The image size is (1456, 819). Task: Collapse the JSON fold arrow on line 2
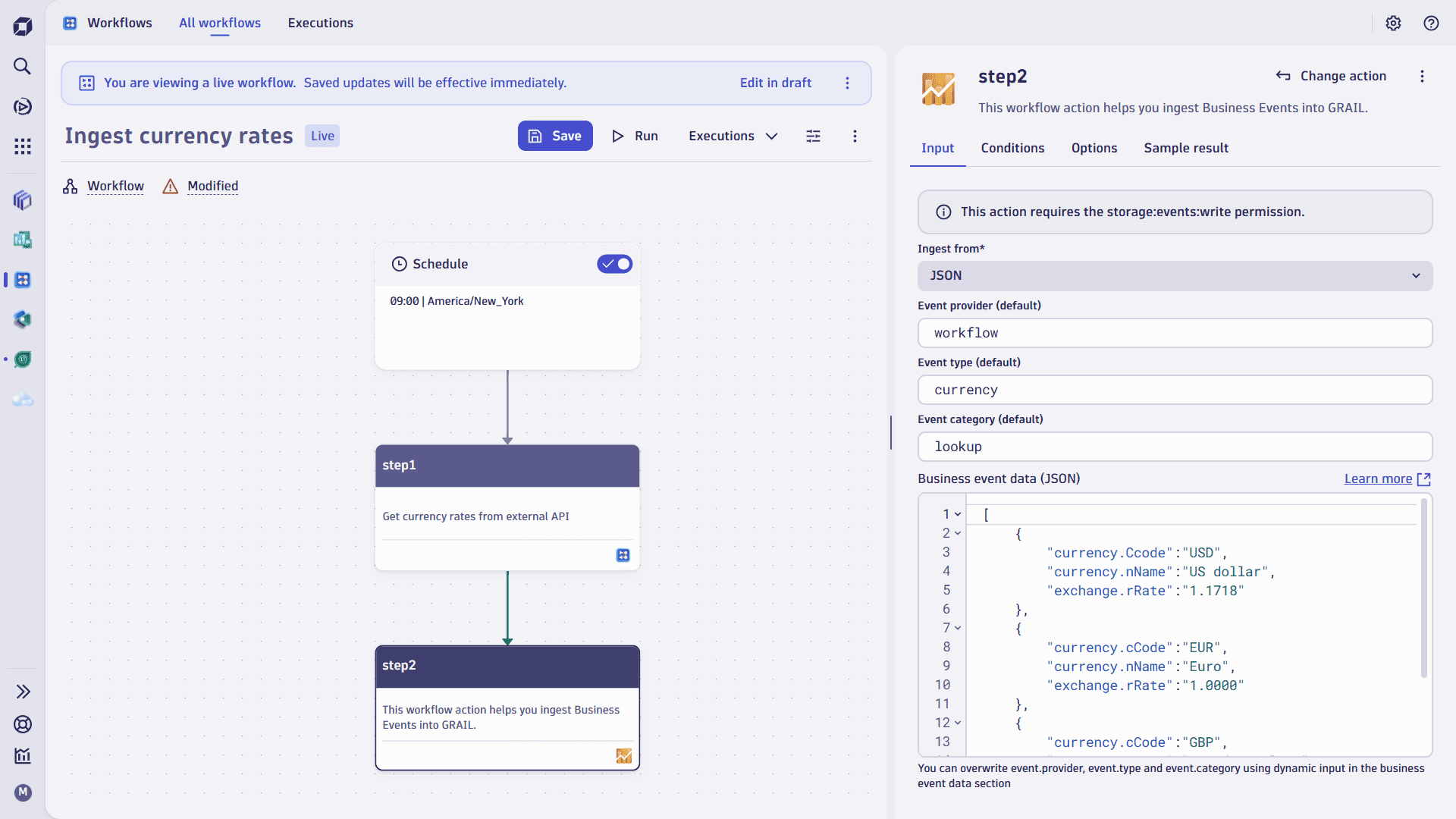click(958, 533)
